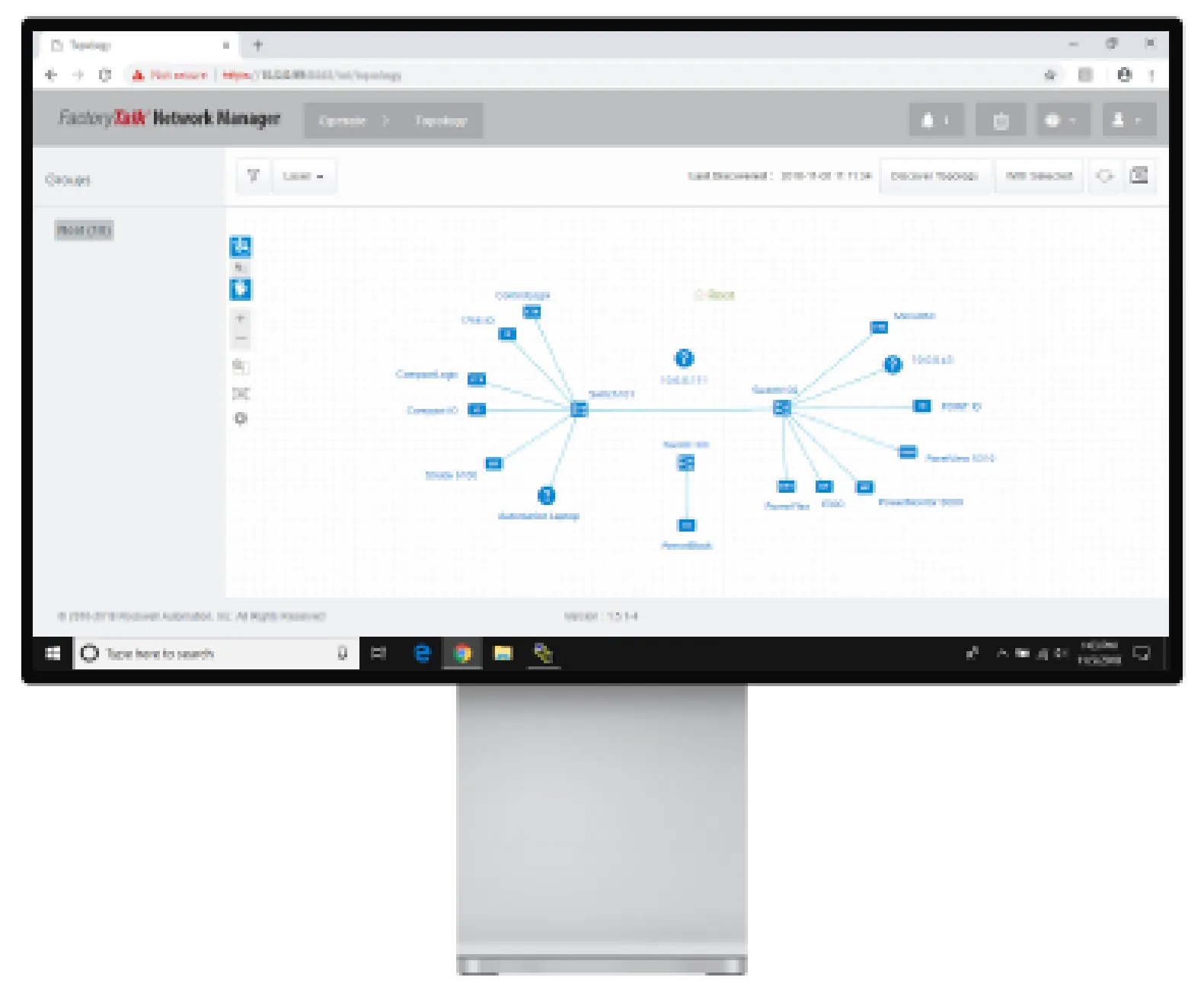Zoom out using the minus control
1204x1006 pixels.
point(241,338)
